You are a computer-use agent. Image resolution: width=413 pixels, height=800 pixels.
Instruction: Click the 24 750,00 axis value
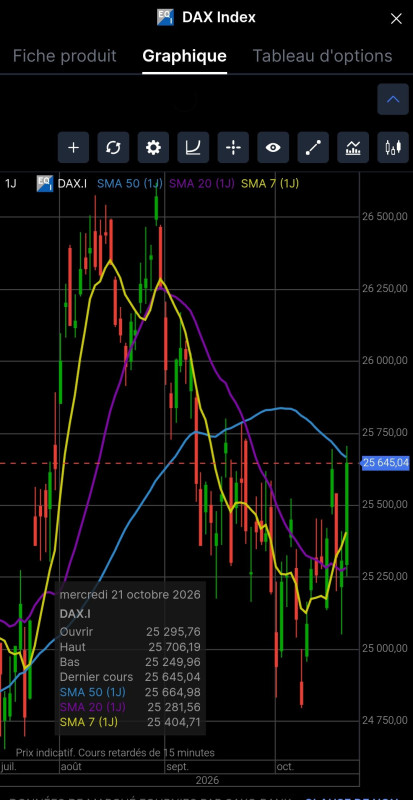coord(385,720)
